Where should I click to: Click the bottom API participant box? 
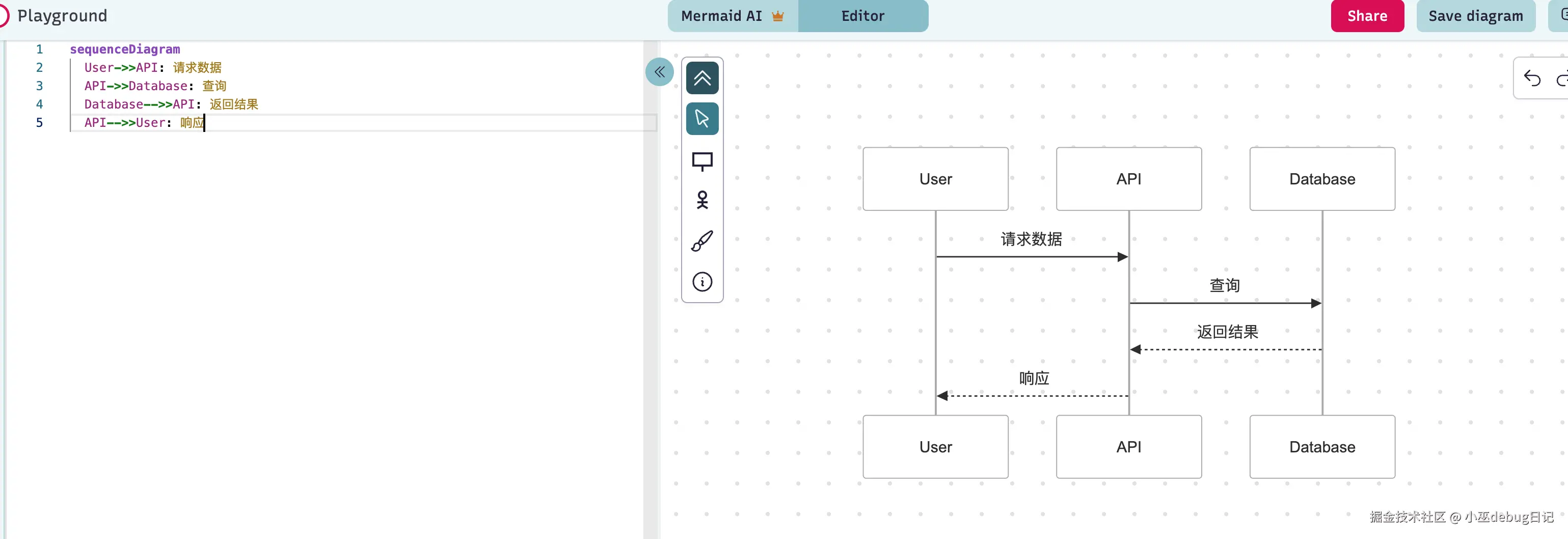coord(1128,447)
